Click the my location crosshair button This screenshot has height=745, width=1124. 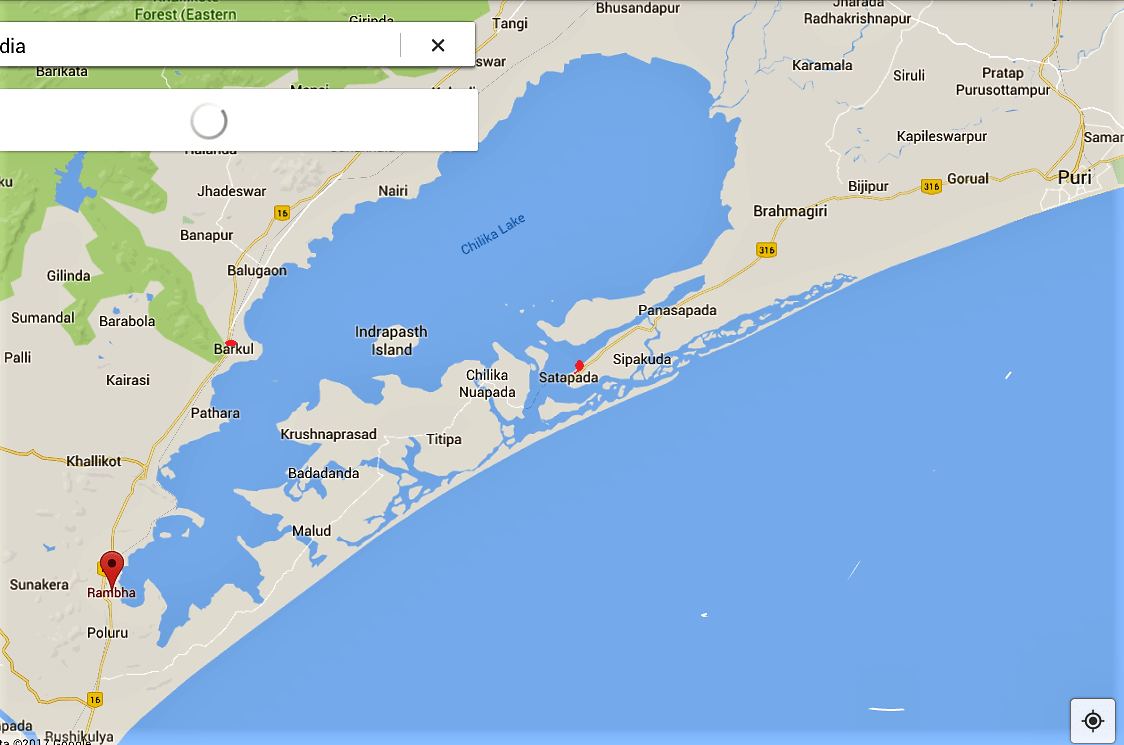[x=1092, y=720]
